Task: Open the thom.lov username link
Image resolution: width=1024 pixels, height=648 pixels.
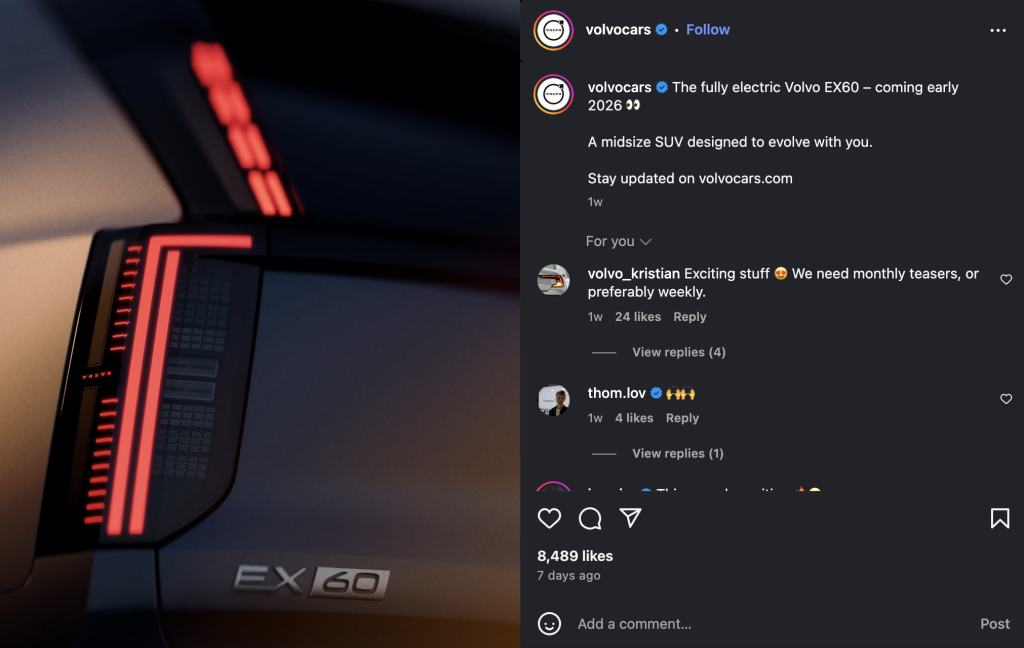Action: (616, 393)
